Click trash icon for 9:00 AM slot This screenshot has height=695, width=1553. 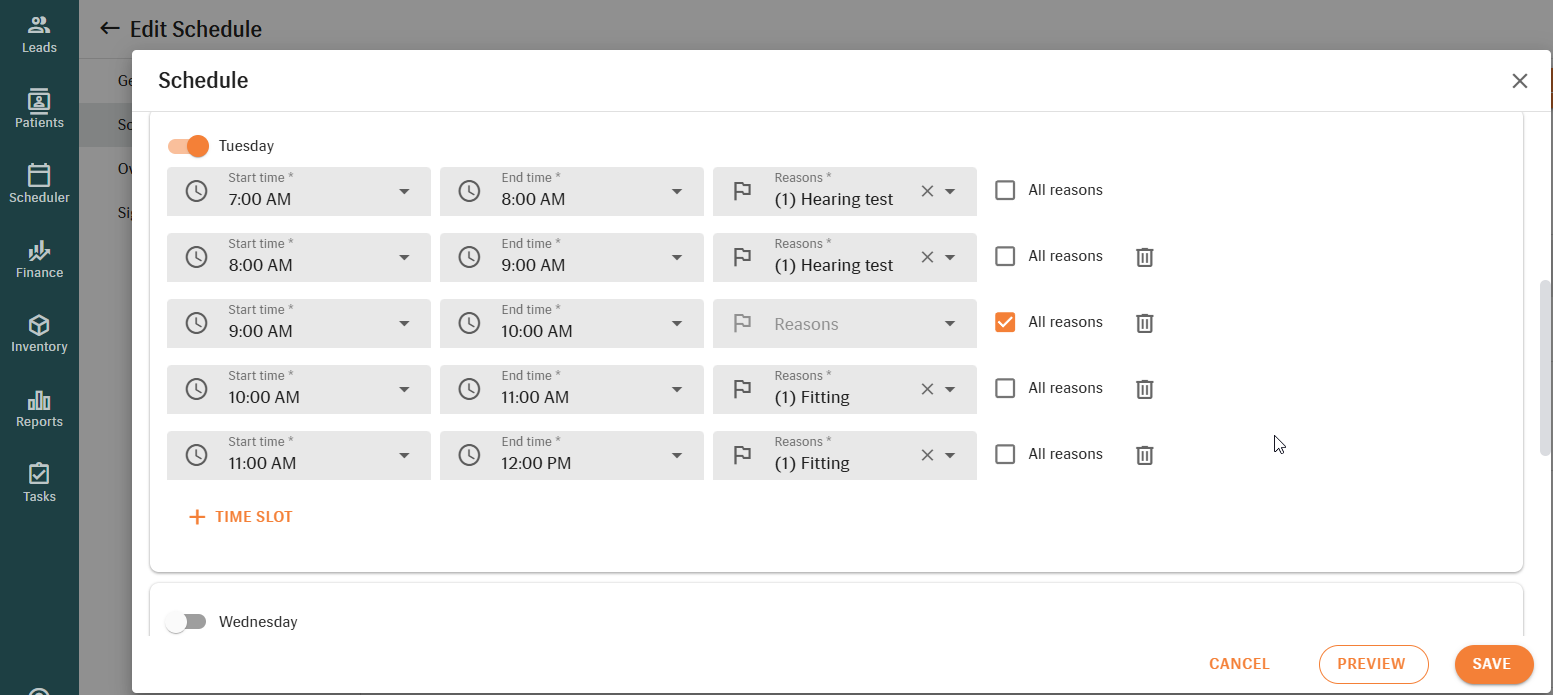1145,323
